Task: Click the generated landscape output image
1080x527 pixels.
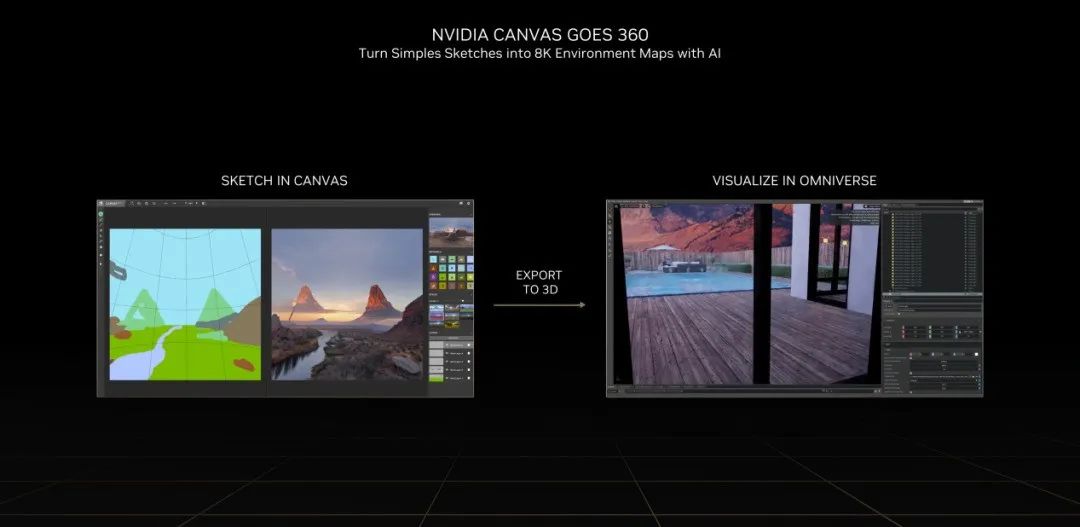Action: point(346,304)
